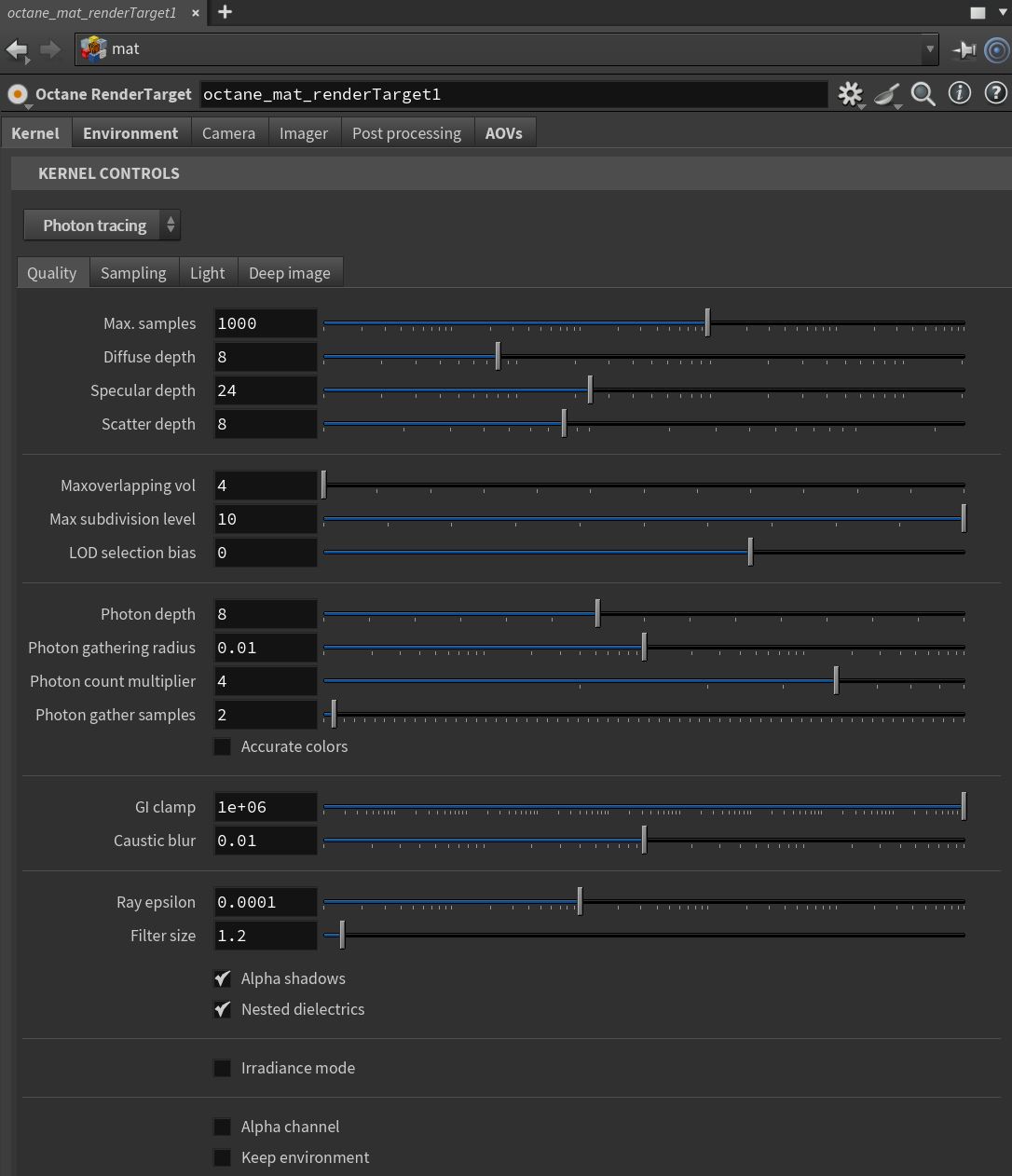This screenshot has width=1012, height=1176.
Task: Click the magnifier search parameters icon
Action: [923, 94]
